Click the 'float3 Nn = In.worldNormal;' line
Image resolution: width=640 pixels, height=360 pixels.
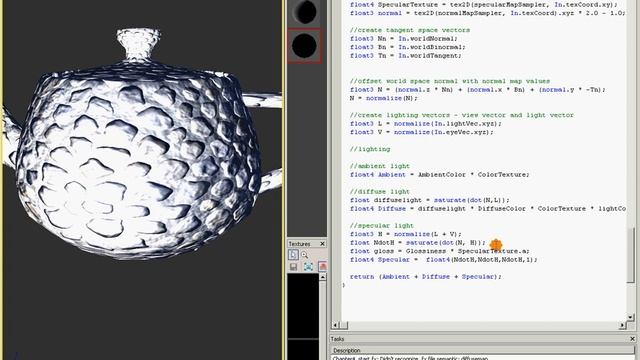(404, 39)
